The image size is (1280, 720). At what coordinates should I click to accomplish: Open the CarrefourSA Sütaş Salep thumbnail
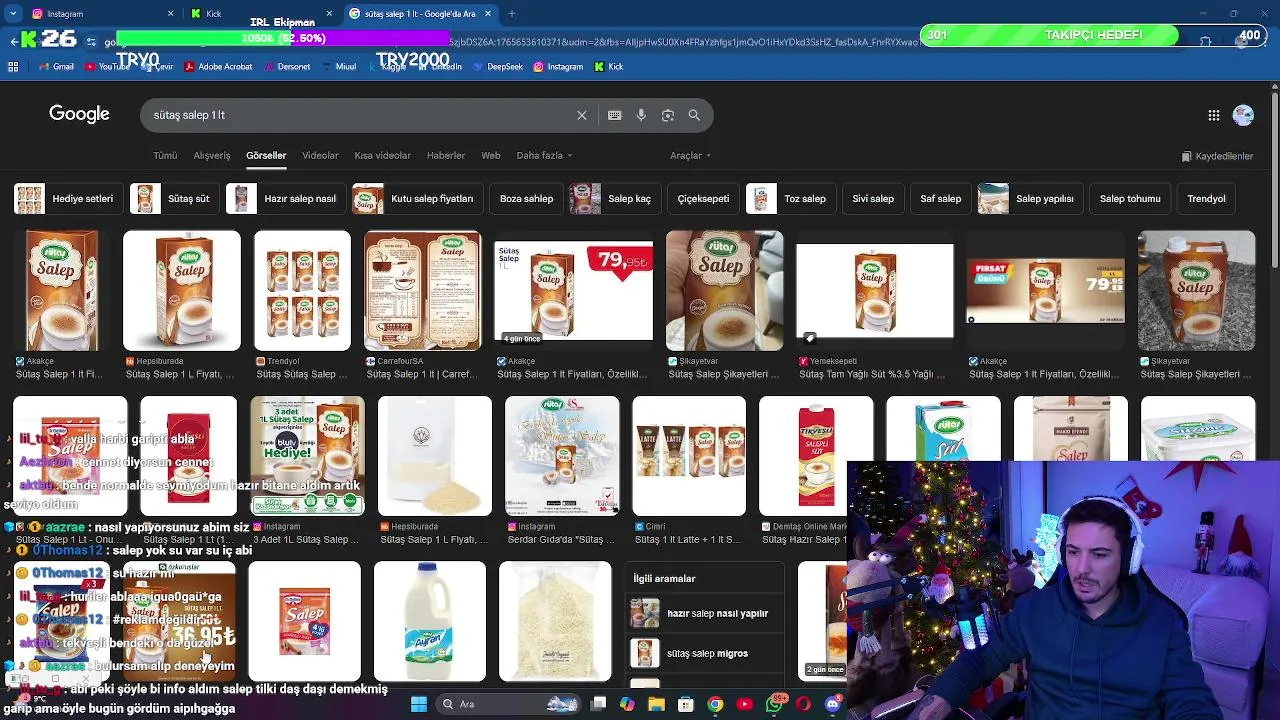[x=422, y=291]
